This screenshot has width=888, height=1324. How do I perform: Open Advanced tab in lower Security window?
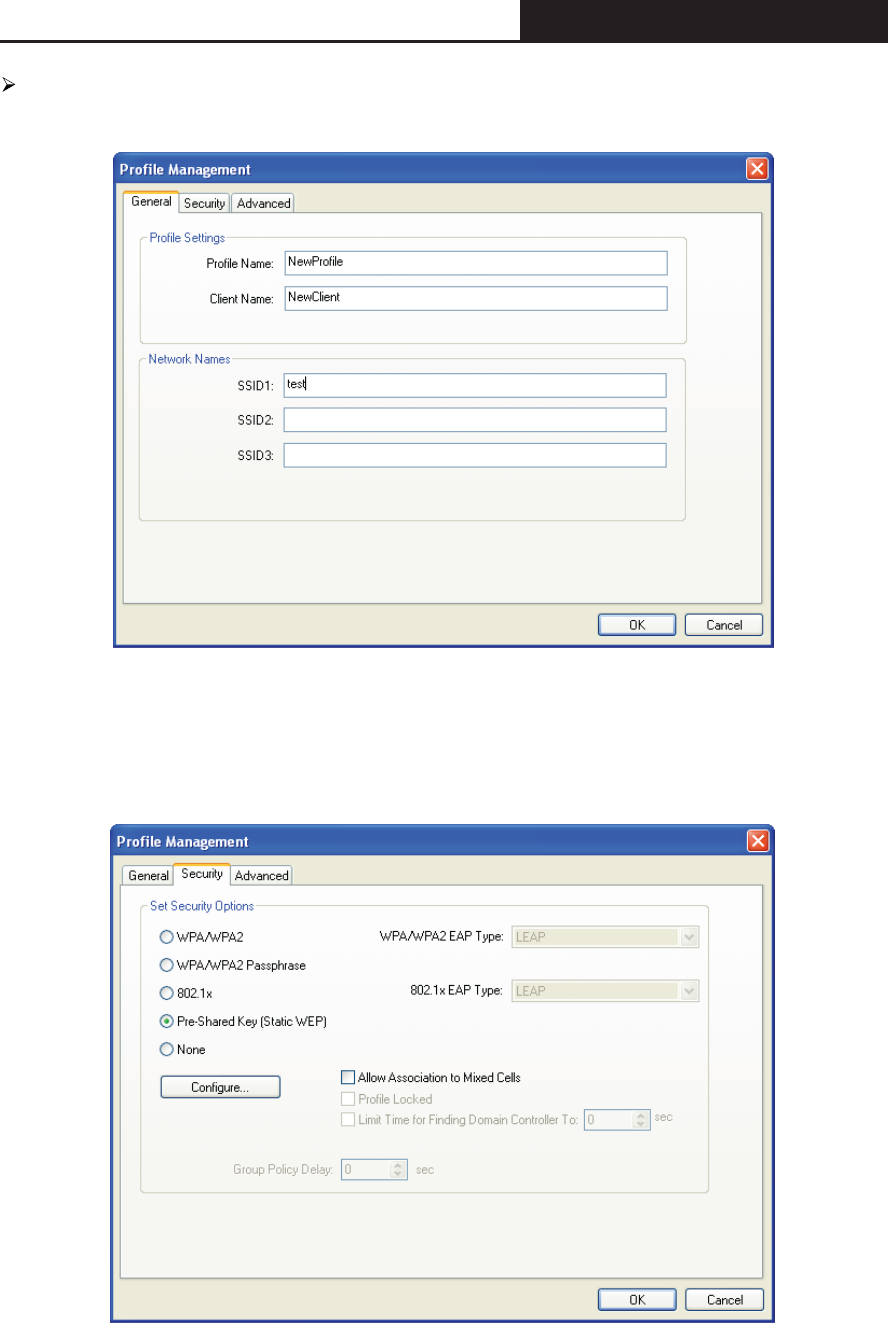[x=261, y=875]
